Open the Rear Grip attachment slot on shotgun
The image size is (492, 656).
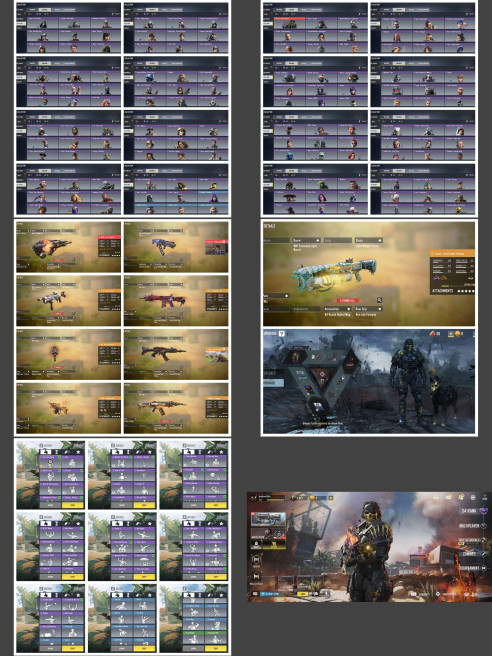[369, 309]
